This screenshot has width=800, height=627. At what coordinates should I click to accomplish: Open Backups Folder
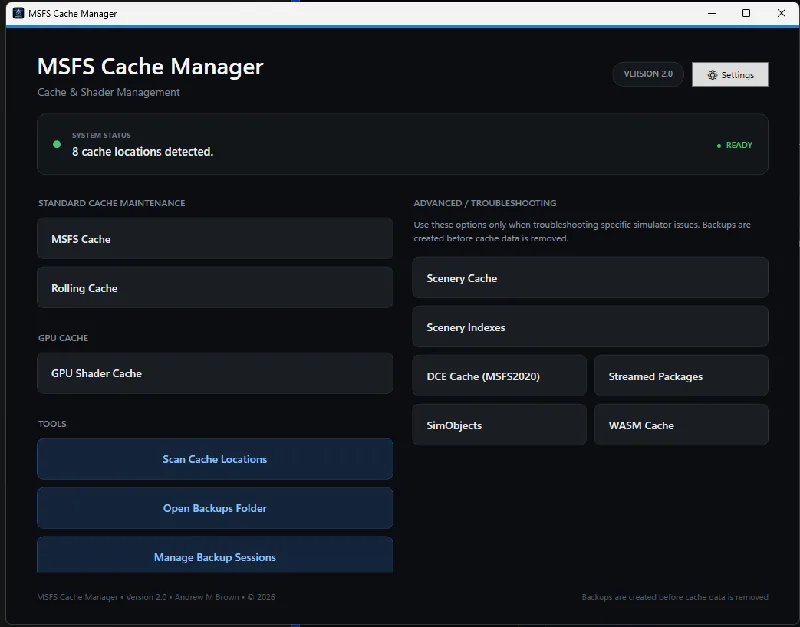tap(215, 508)
